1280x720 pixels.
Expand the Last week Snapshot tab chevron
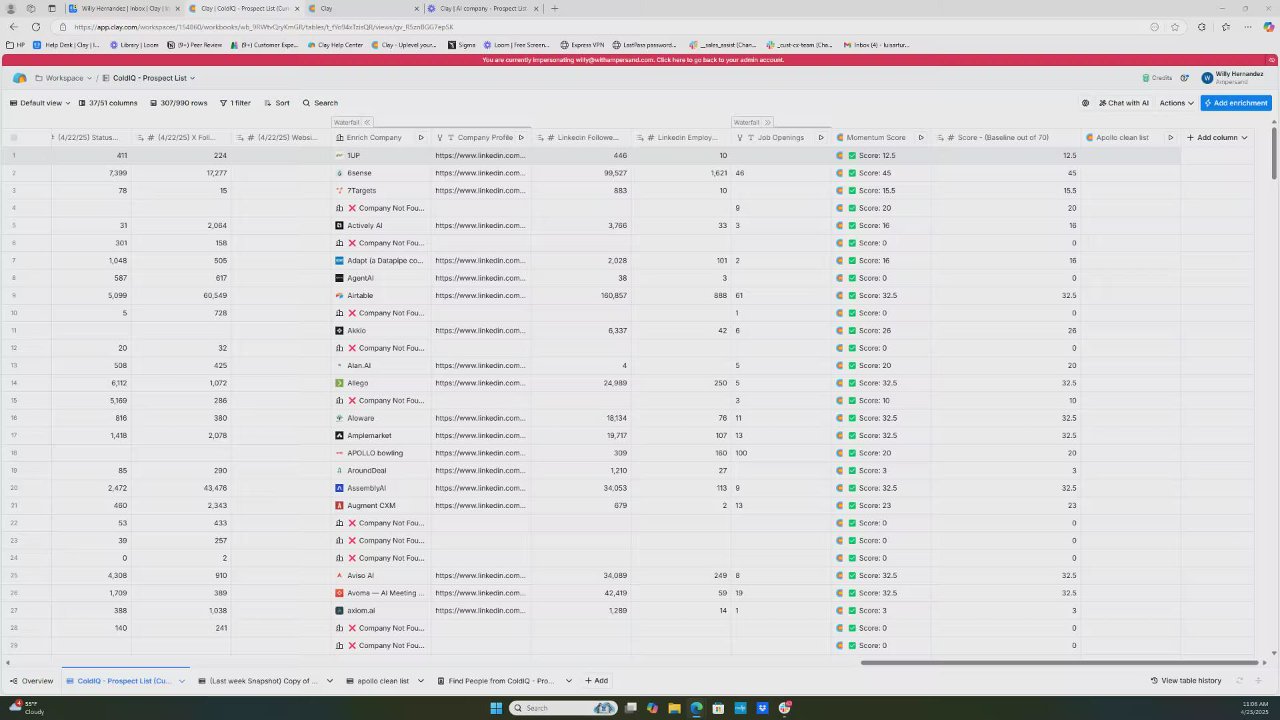coord(329,681)
